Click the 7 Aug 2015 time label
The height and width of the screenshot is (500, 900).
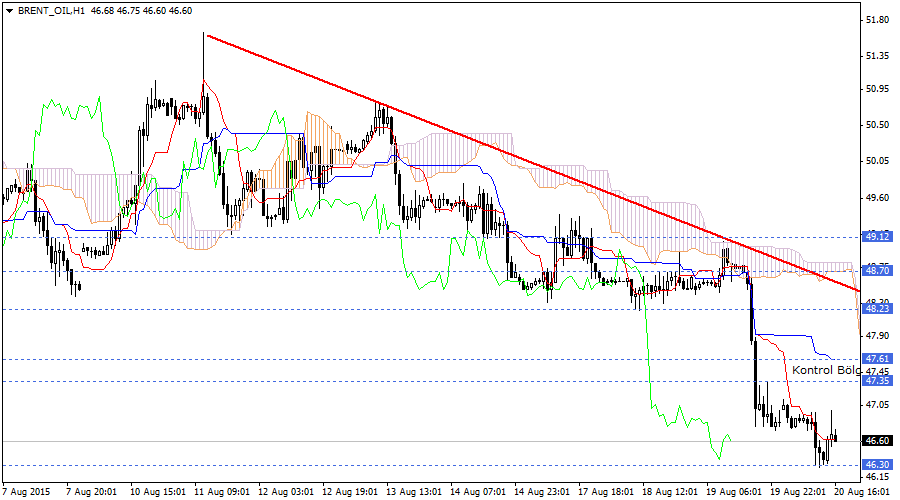26,492
